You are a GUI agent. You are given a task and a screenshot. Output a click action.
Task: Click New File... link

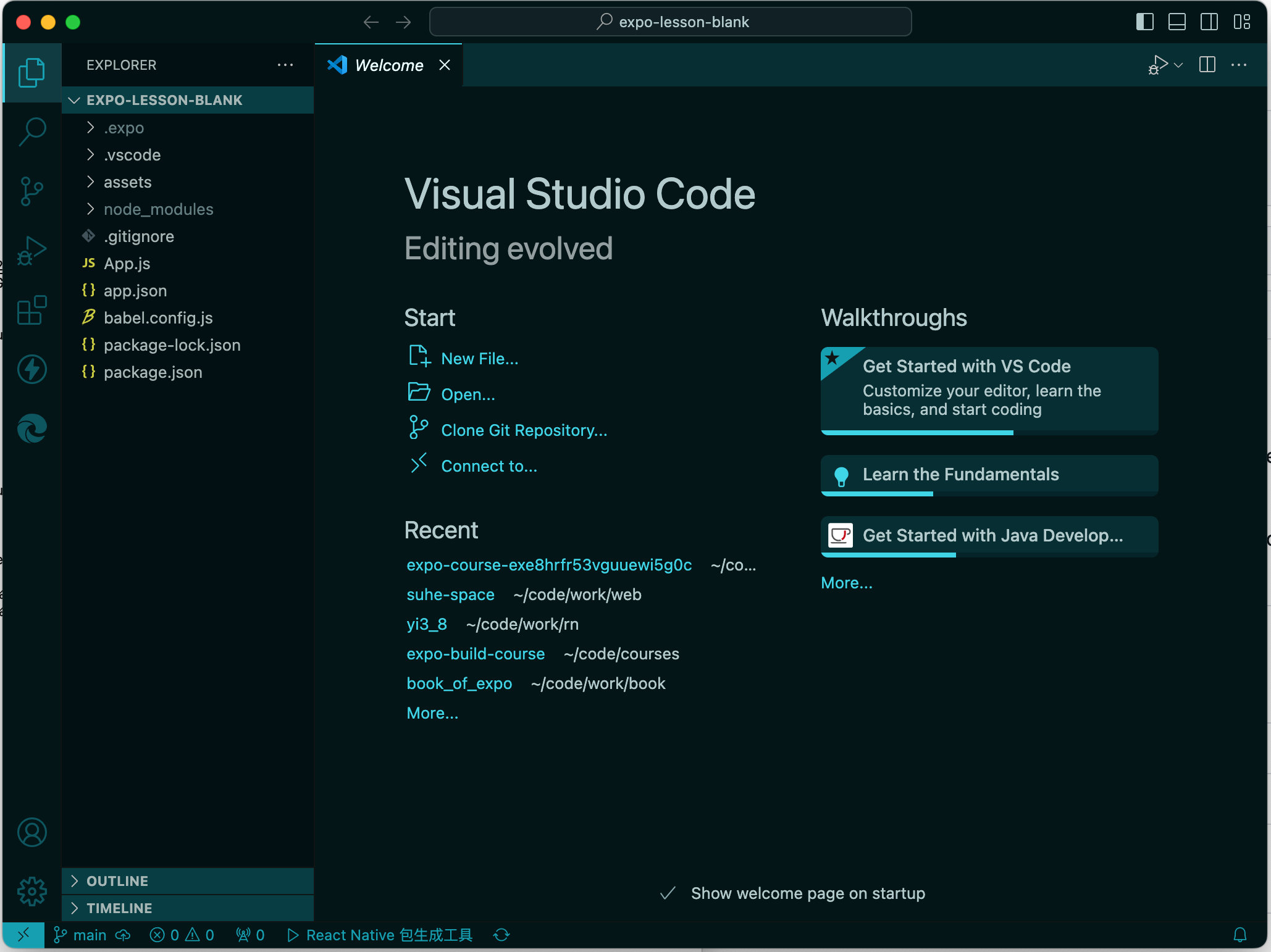tap(463, 358)
